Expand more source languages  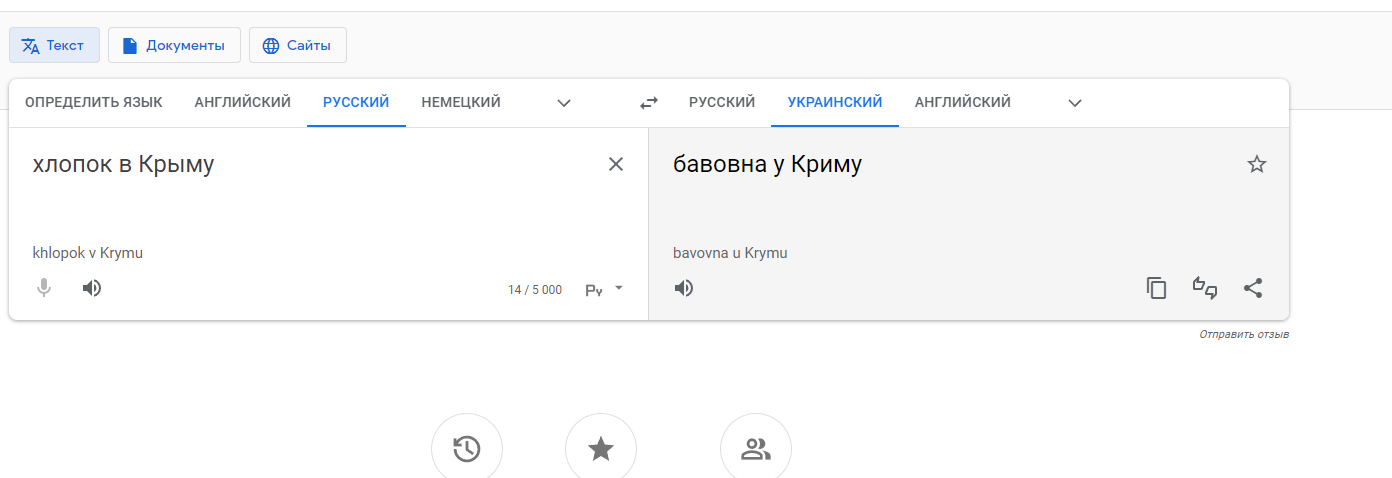(x=564, y=103)
